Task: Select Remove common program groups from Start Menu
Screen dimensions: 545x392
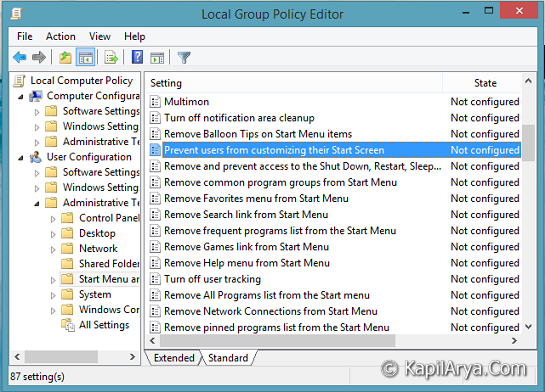Action: point(335,182)
